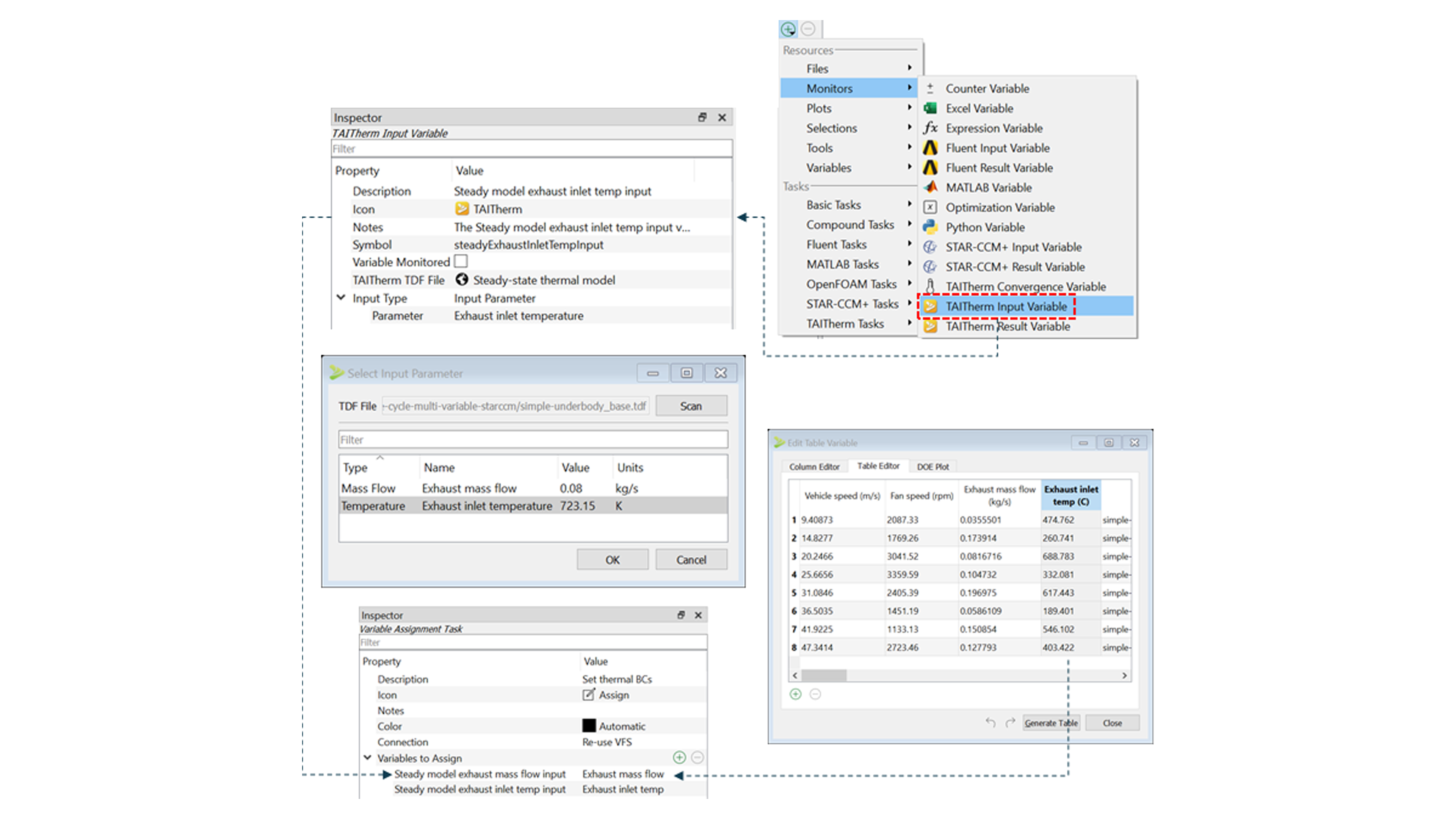This screenshot has height=819, width=1456.
Task: Select Expression Variable fx entry
Action: click(x=994, y=128)
